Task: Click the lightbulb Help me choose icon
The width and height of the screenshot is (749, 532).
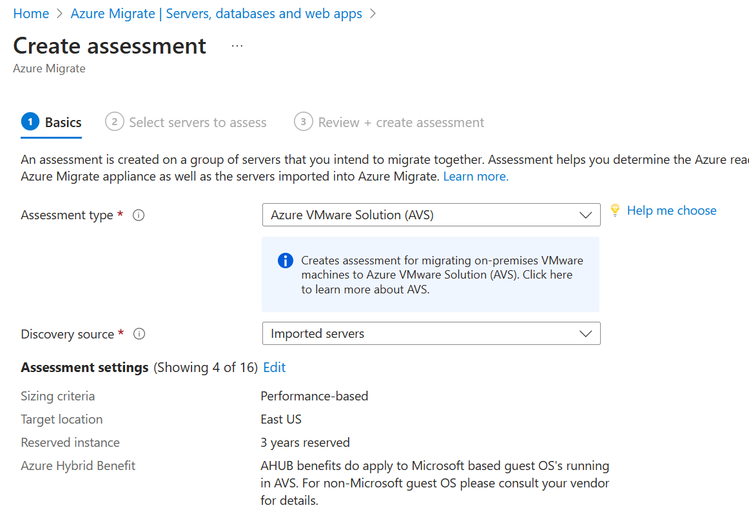Action: [x=615, y=211]
